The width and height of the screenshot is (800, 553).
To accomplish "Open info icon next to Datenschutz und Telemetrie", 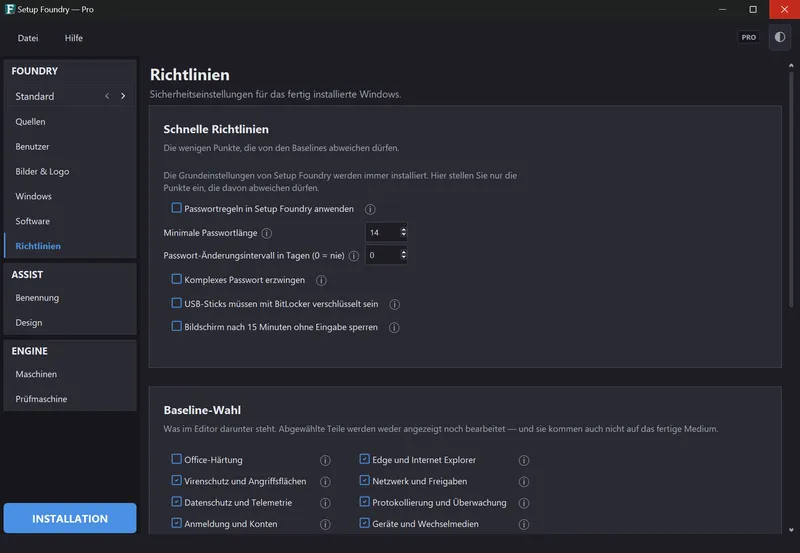I will (x=325, y=503).
